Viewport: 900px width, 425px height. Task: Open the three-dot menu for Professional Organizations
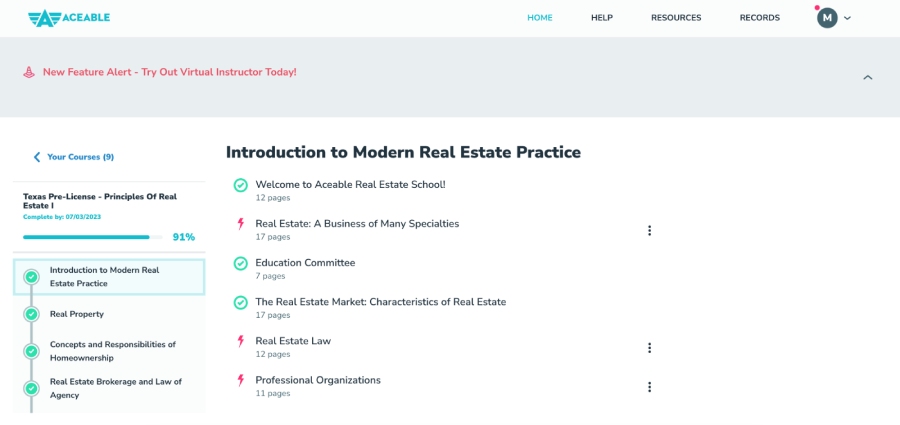649,387
